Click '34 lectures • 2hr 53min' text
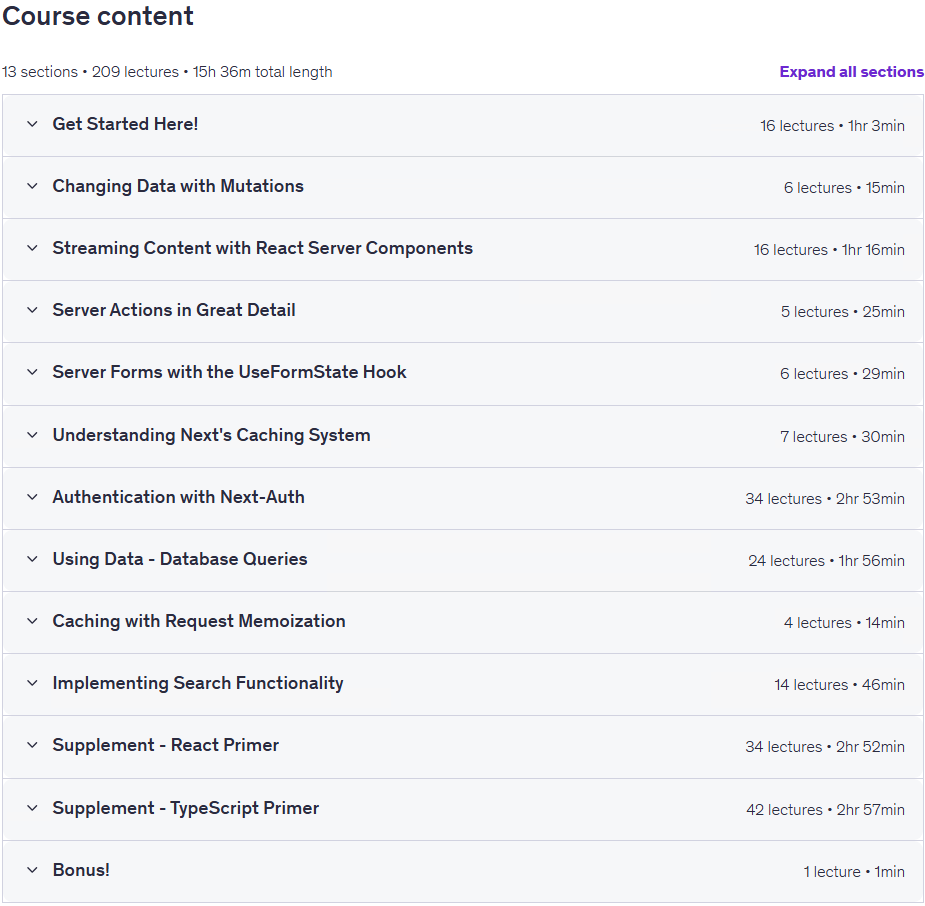Screen dimensions: 925x906 click(825, 498)
